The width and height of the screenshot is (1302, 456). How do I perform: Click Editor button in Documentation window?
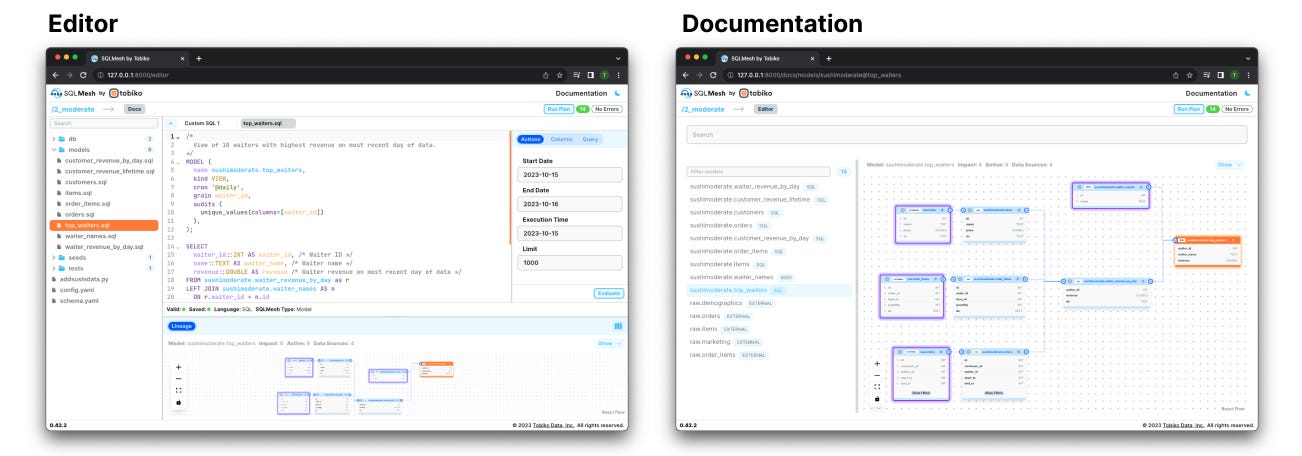click(x=765, y=108)
